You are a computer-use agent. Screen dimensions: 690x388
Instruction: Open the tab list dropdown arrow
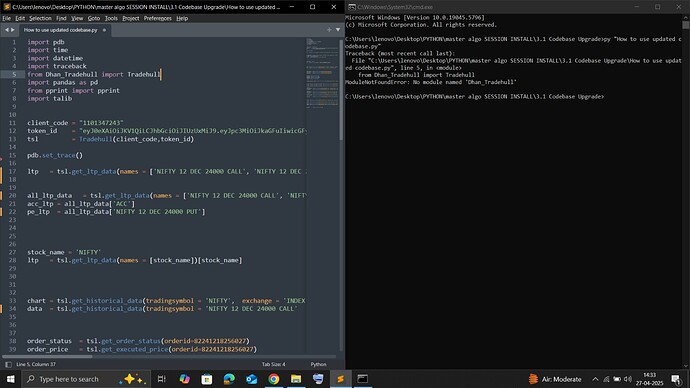(x=338, y=30)
